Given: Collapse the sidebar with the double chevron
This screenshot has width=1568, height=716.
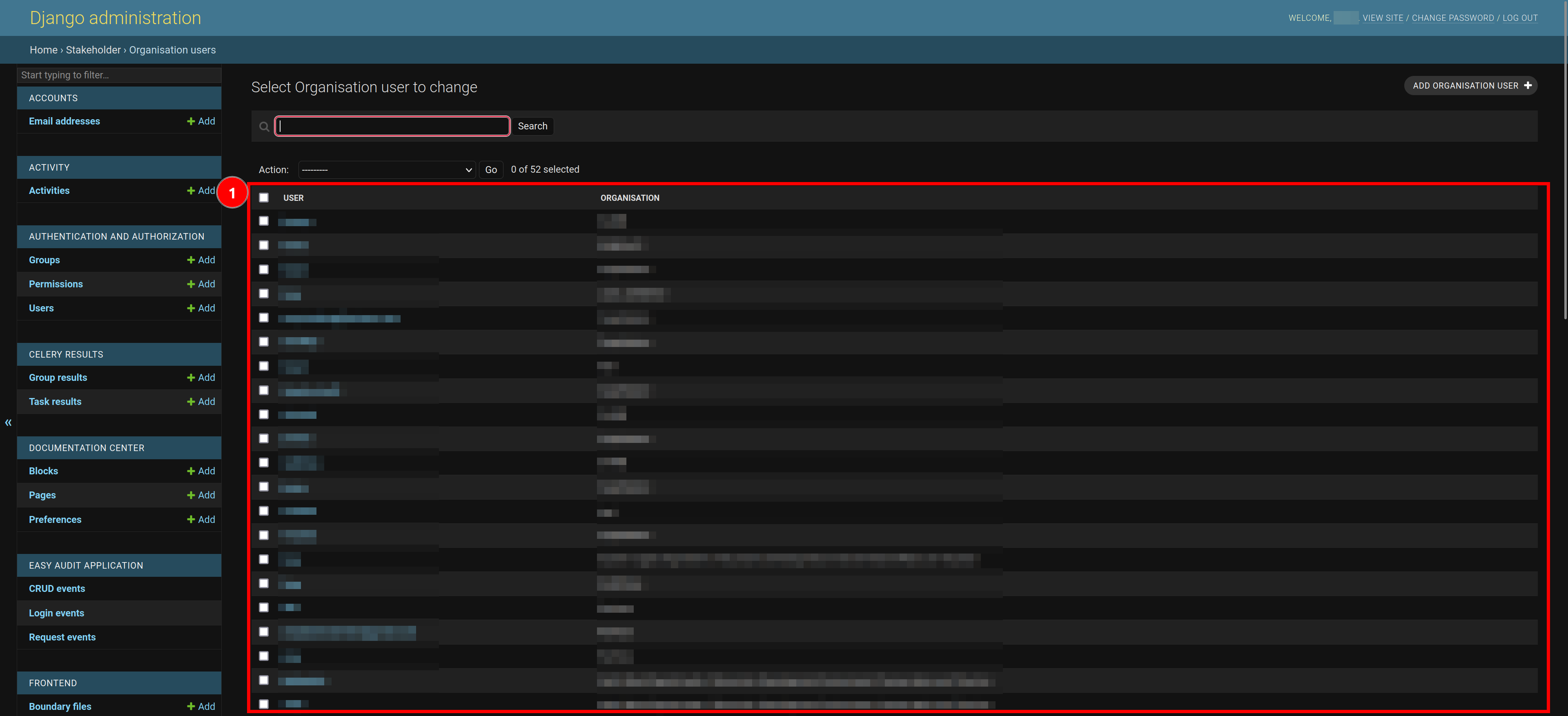Looking at the screenshot, I should [9, 422].
